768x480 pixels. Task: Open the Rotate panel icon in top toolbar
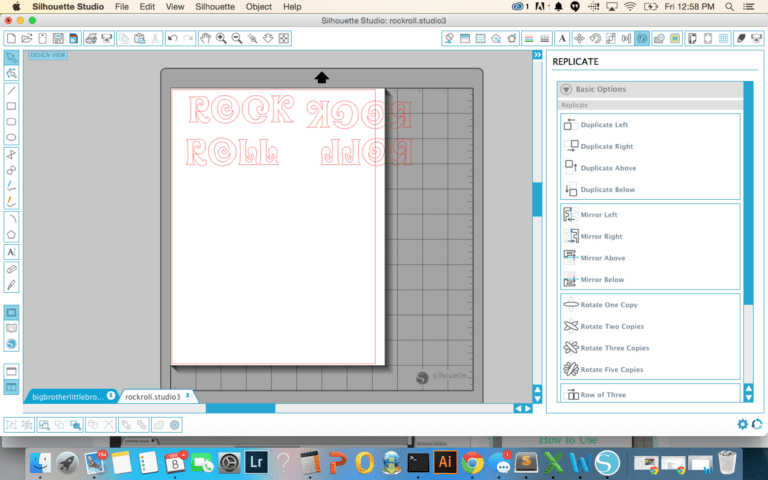[x=595, y=39]
